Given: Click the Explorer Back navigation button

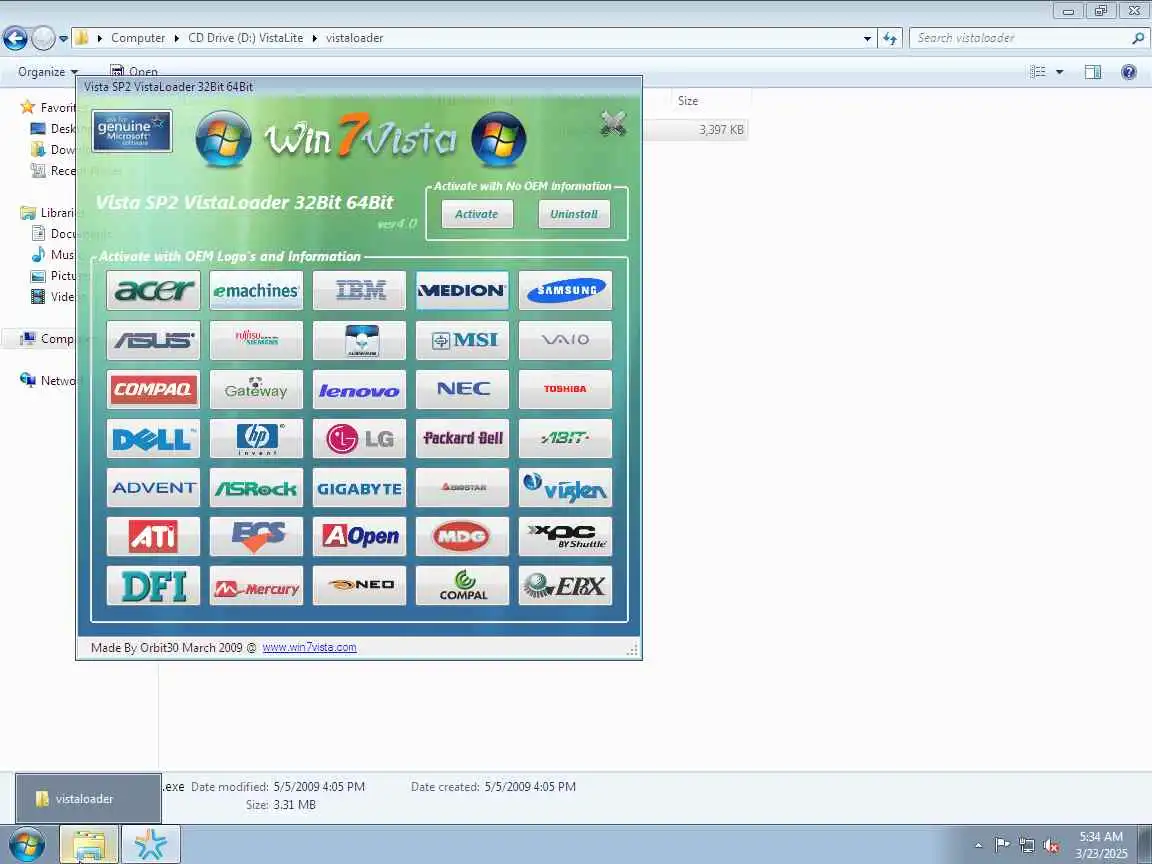Looking at the screenshot, I should tap(15, 38).
